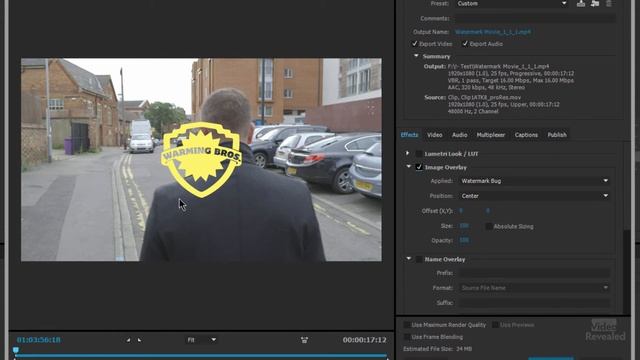Screen dimensions: 640x360
Task: Enable the Name Overlay checkbox
Action: 419,259
